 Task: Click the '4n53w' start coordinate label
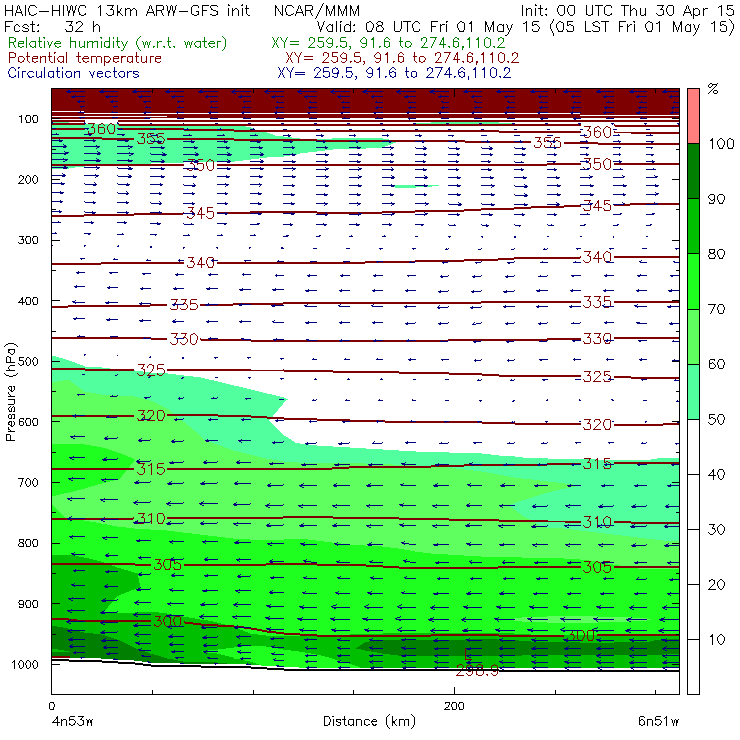click(72, 721)
